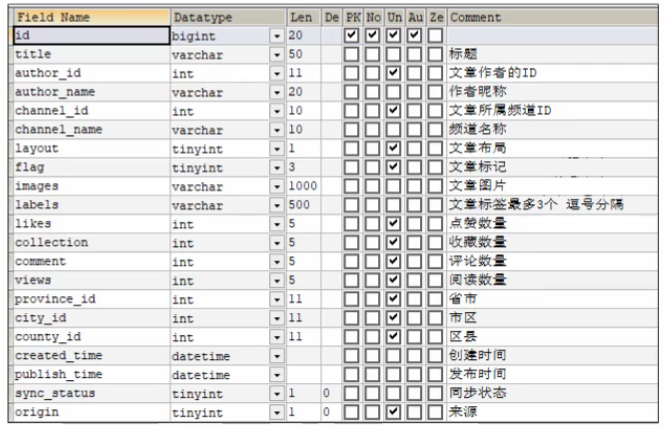Select the city_id field name cell
The image size is (670, 430).
coord(92,318)
